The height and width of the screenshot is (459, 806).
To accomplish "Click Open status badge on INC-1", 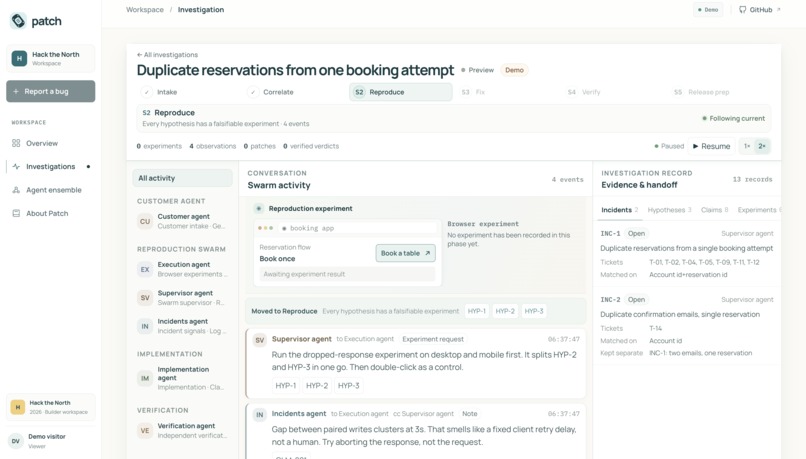I will (636, 233).
